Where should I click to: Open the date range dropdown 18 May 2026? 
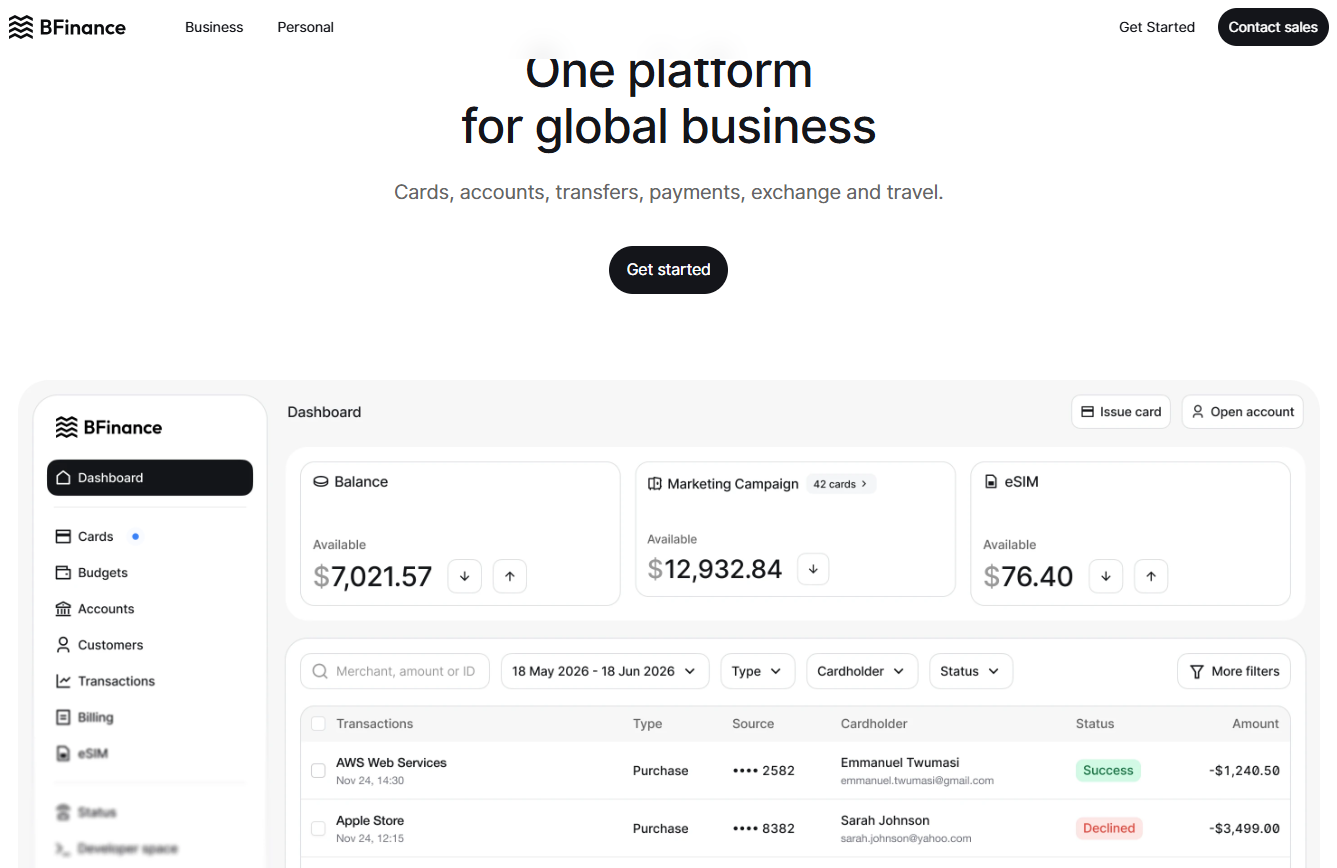coord(605,671)
